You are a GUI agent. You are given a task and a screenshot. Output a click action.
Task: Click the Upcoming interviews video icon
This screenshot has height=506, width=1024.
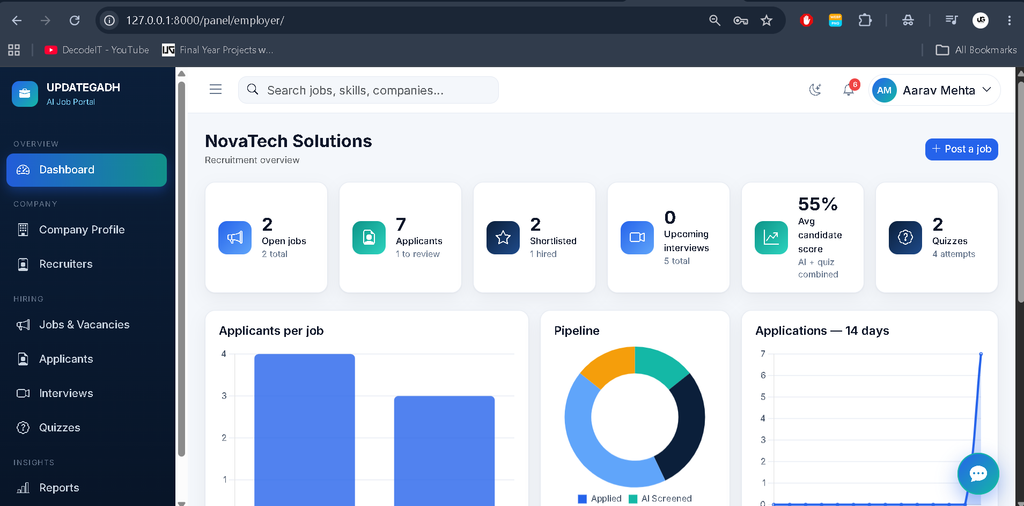[x=637, y=238]
